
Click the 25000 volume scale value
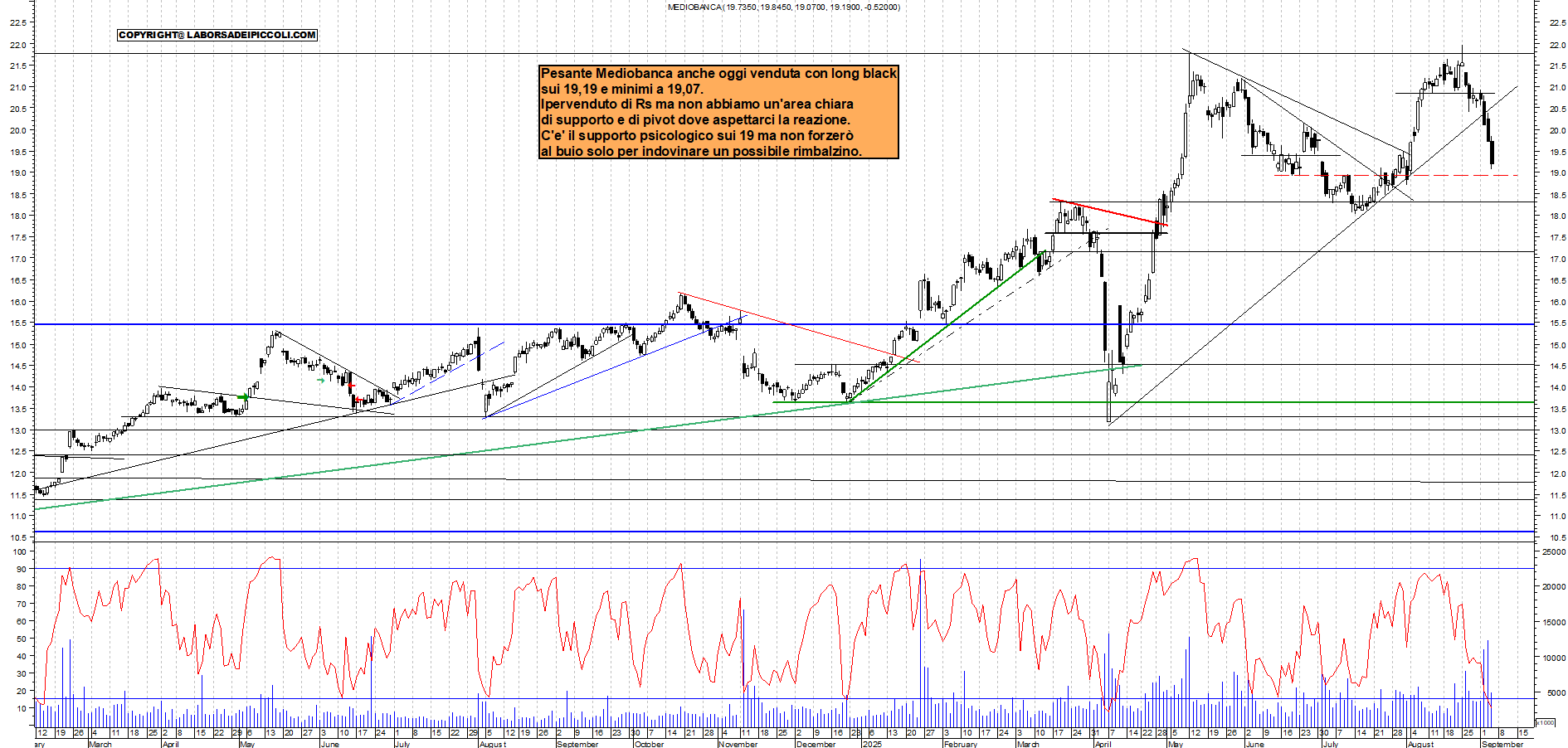tap(1553, 551)
